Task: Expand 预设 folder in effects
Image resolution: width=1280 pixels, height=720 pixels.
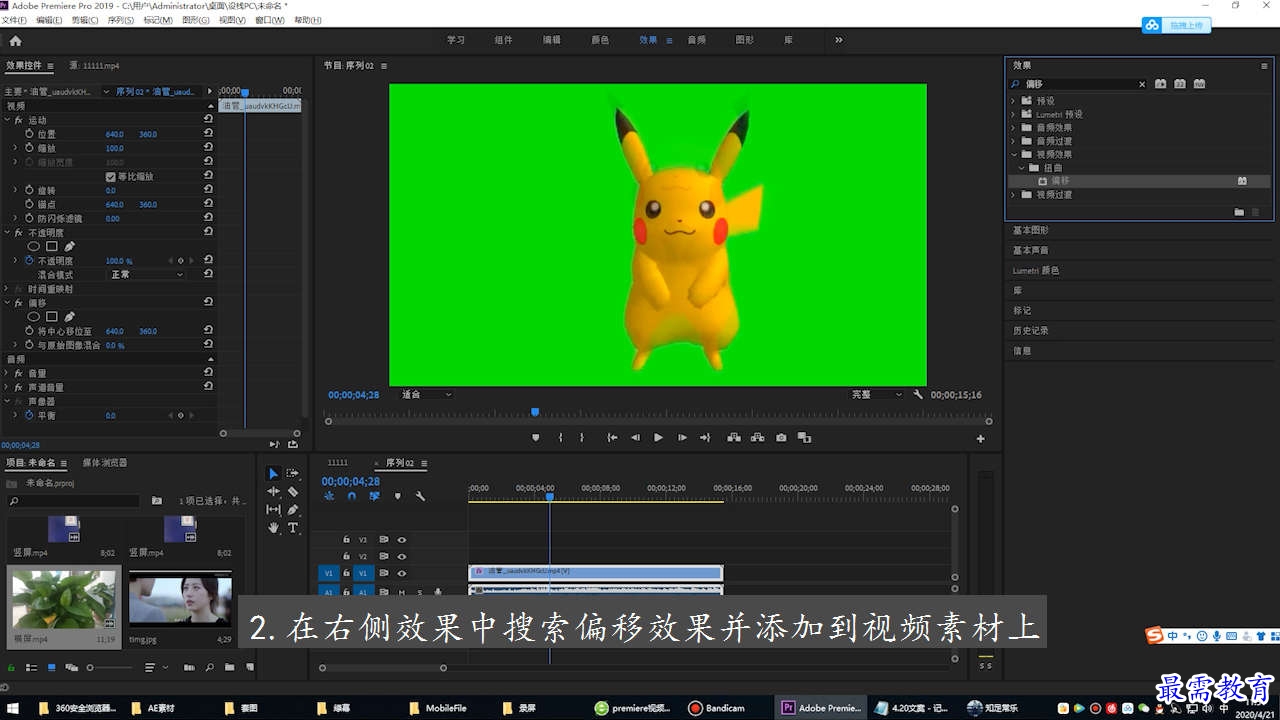Action: click(1013, 101)
